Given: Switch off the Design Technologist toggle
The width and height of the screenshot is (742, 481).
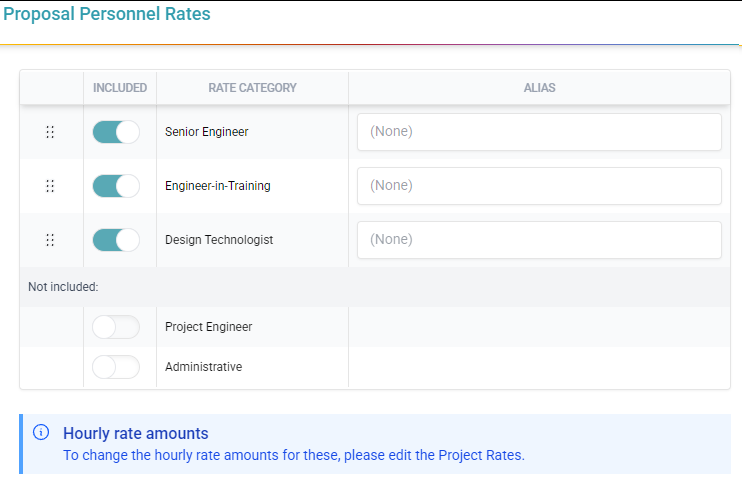Looking at the screenshot, I should (x=116, y=240).
